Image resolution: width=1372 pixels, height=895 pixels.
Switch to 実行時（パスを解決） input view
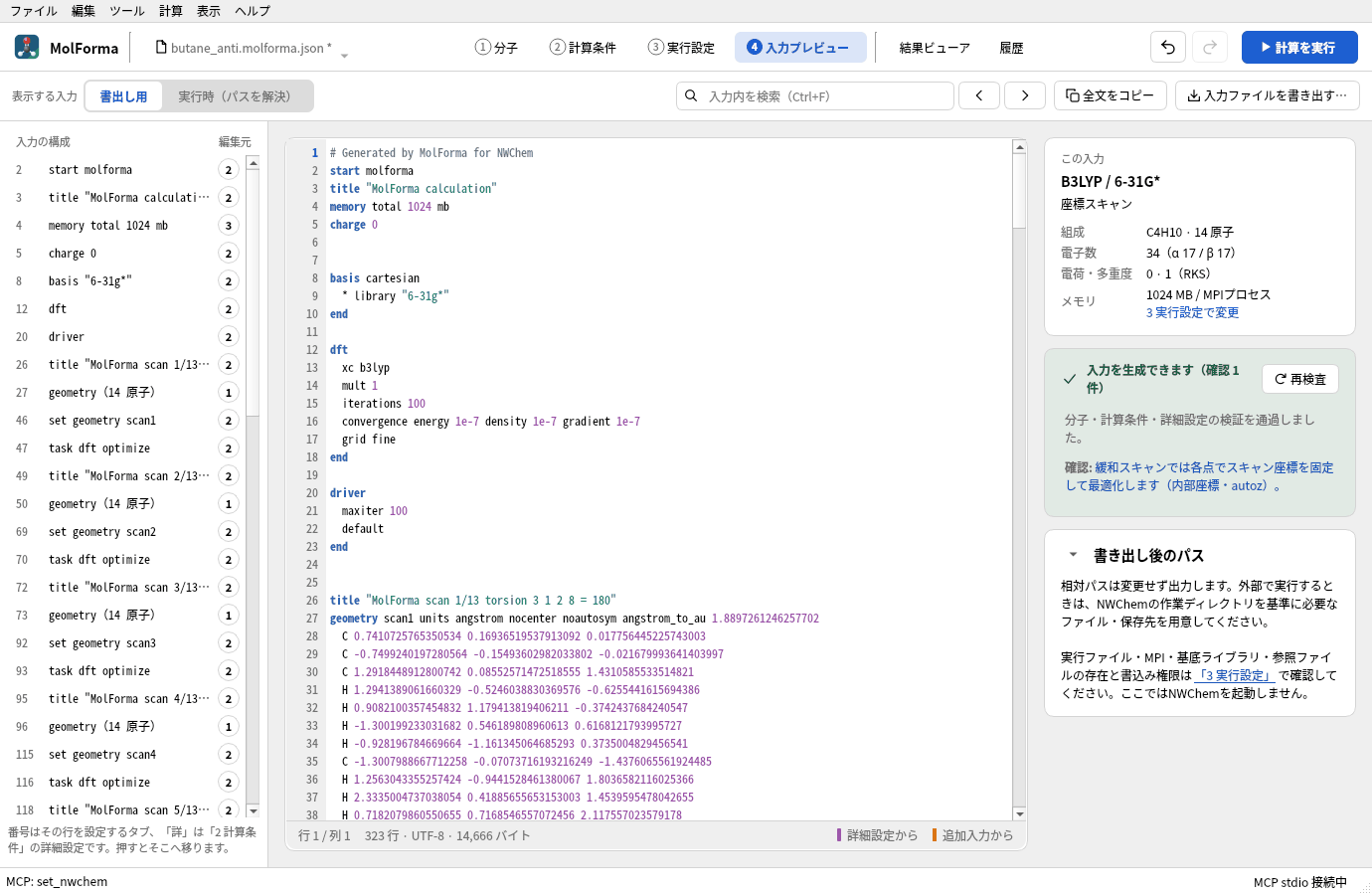(235, 96)
